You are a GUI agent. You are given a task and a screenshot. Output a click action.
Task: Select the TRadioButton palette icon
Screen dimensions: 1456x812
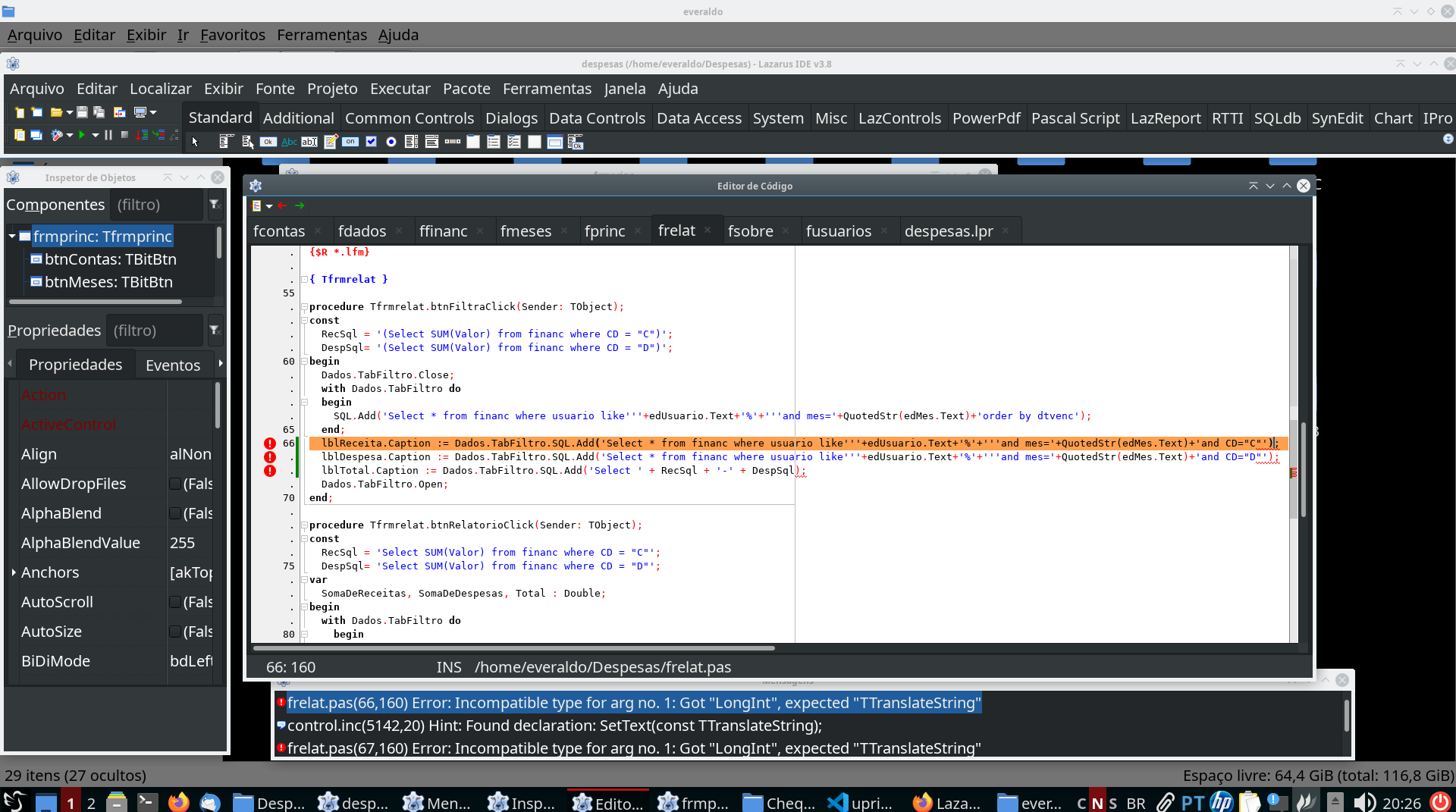pyautogui.click(x=391, y=142)
